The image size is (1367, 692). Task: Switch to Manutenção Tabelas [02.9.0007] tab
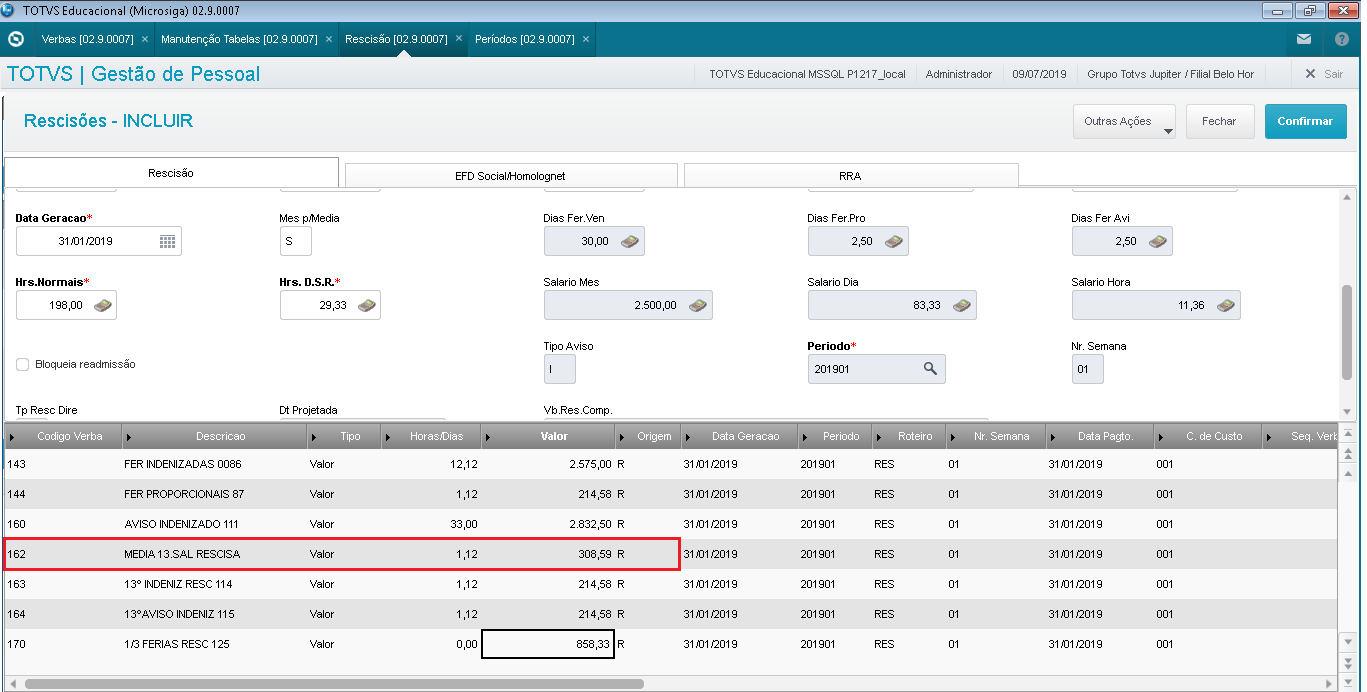pos(239,39)
